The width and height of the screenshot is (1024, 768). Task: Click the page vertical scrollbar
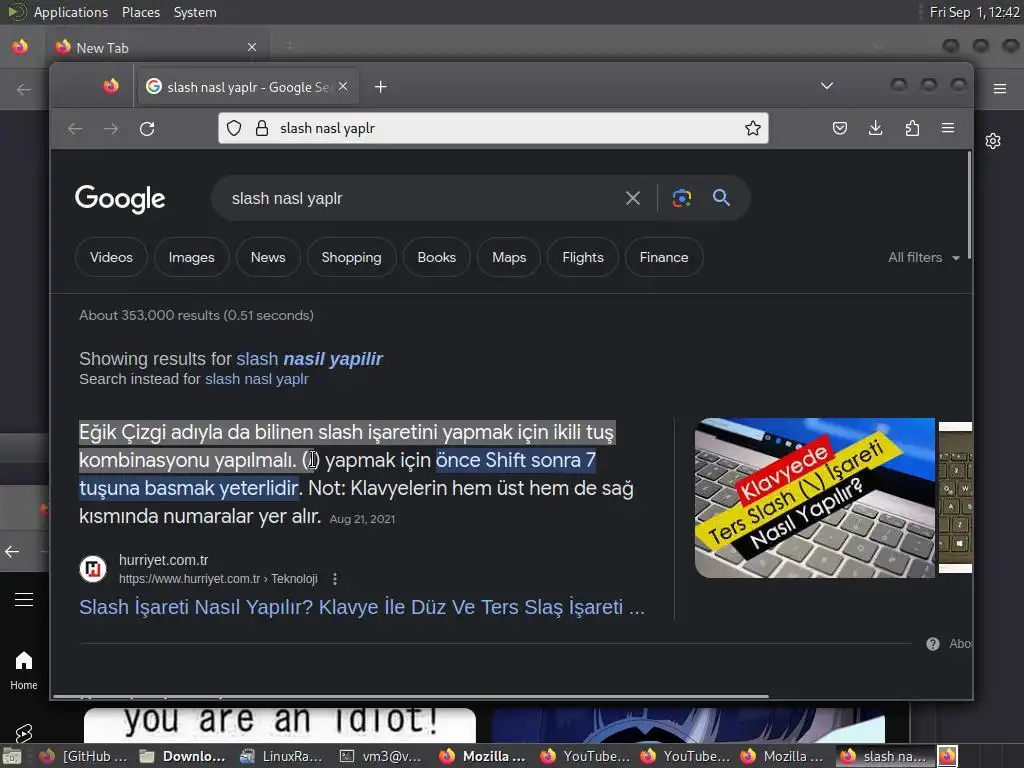click(x=969, y=206)
